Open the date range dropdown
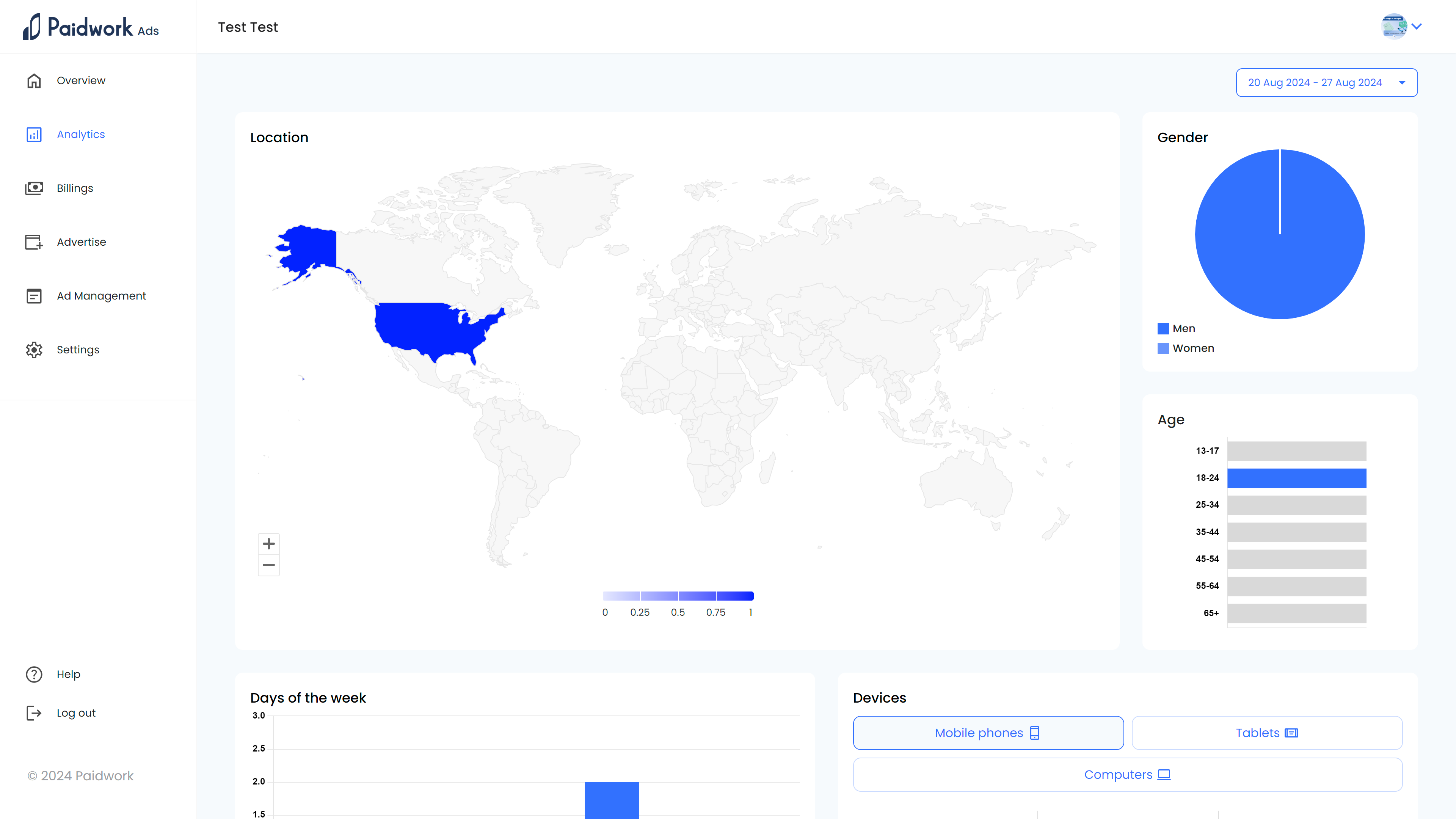Screen dimensions: 1456x819 (x=1327, y=83)
